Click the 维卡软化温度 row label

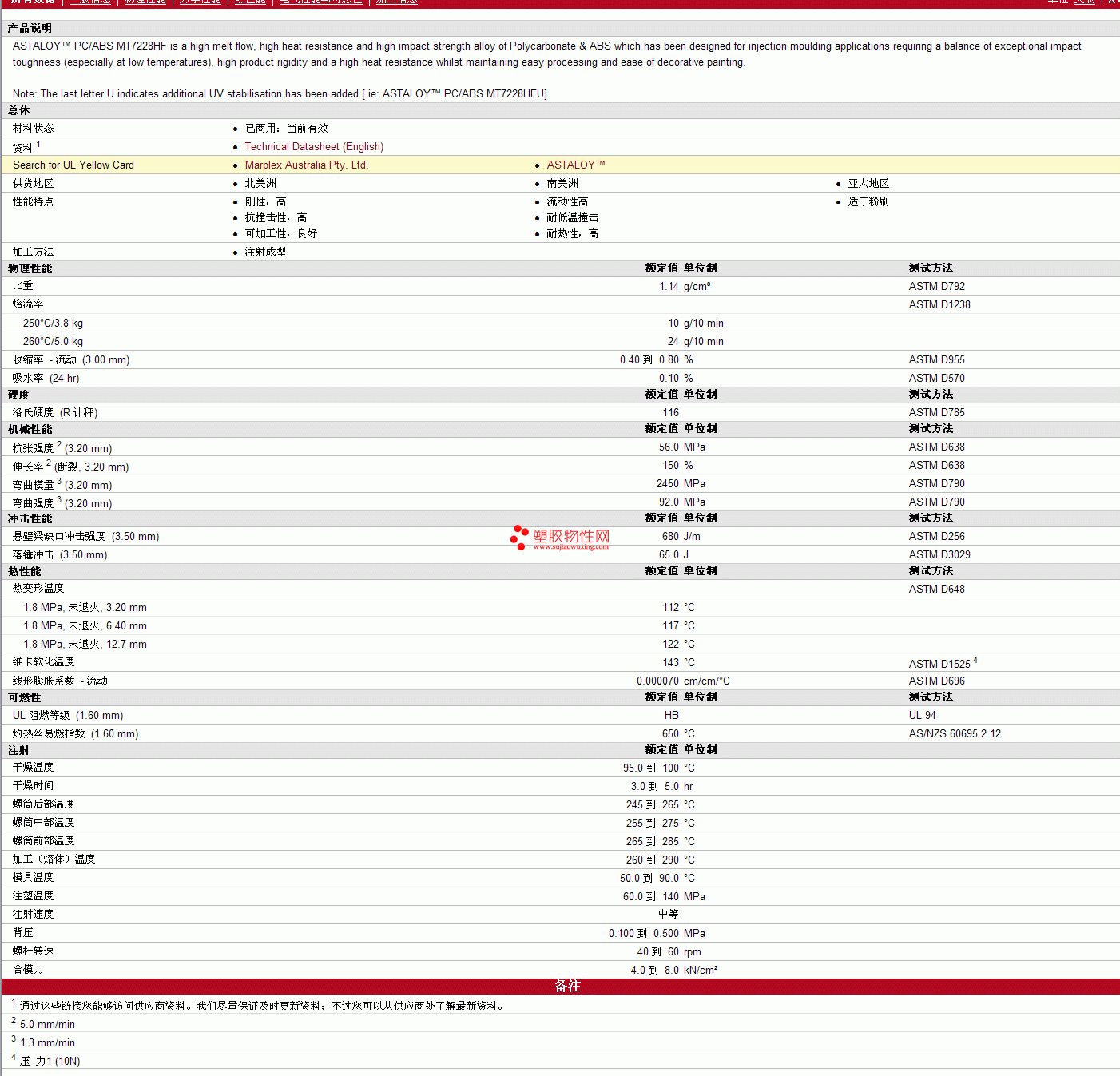click(44, 662)
